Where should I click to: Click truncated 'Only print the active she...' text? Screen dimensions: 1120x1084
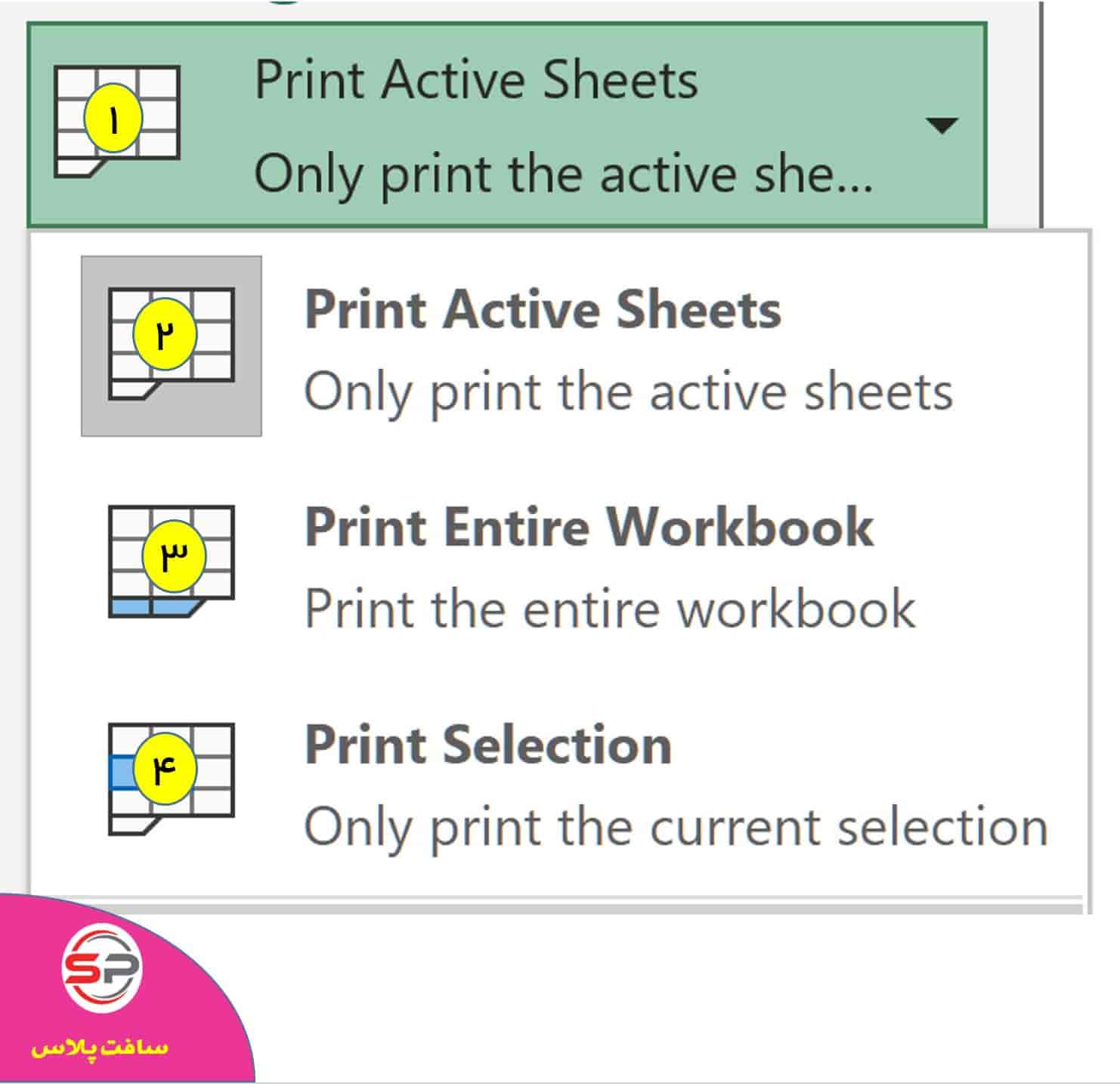[x=563, y=174]
